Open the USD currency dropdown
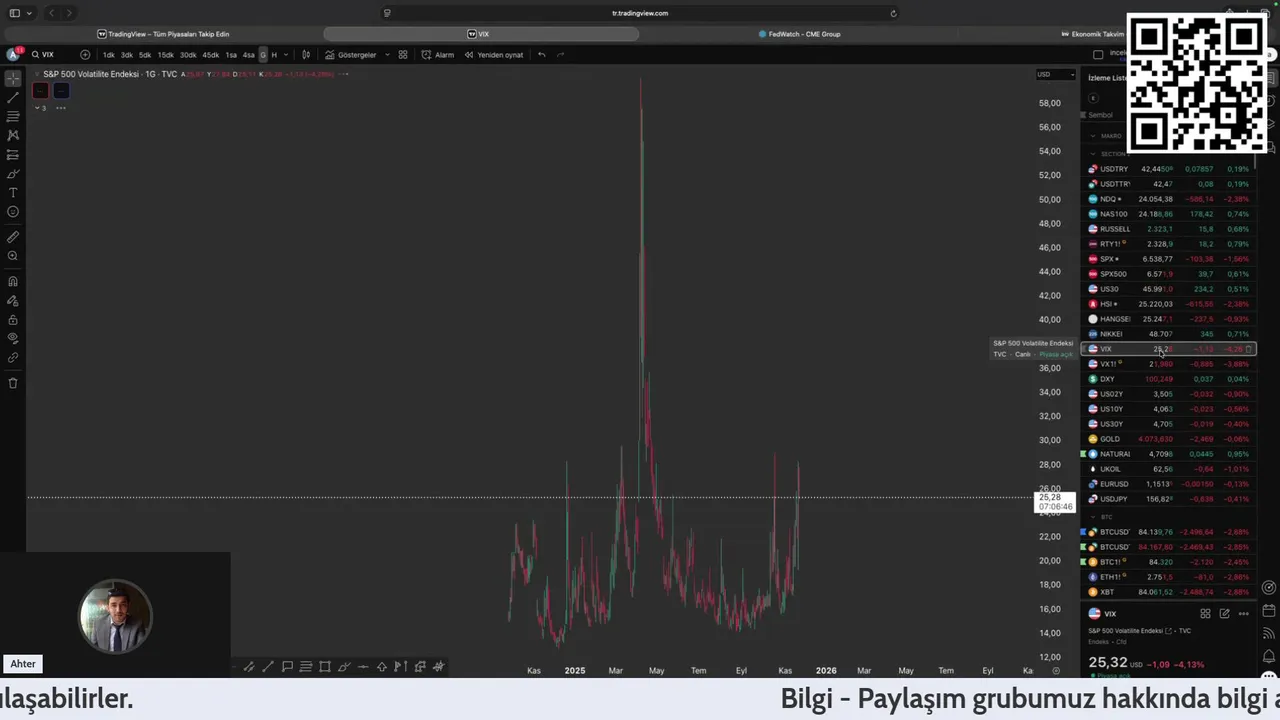The width and height of the screenshot is (1280, 720). [x=1055, y=74]
